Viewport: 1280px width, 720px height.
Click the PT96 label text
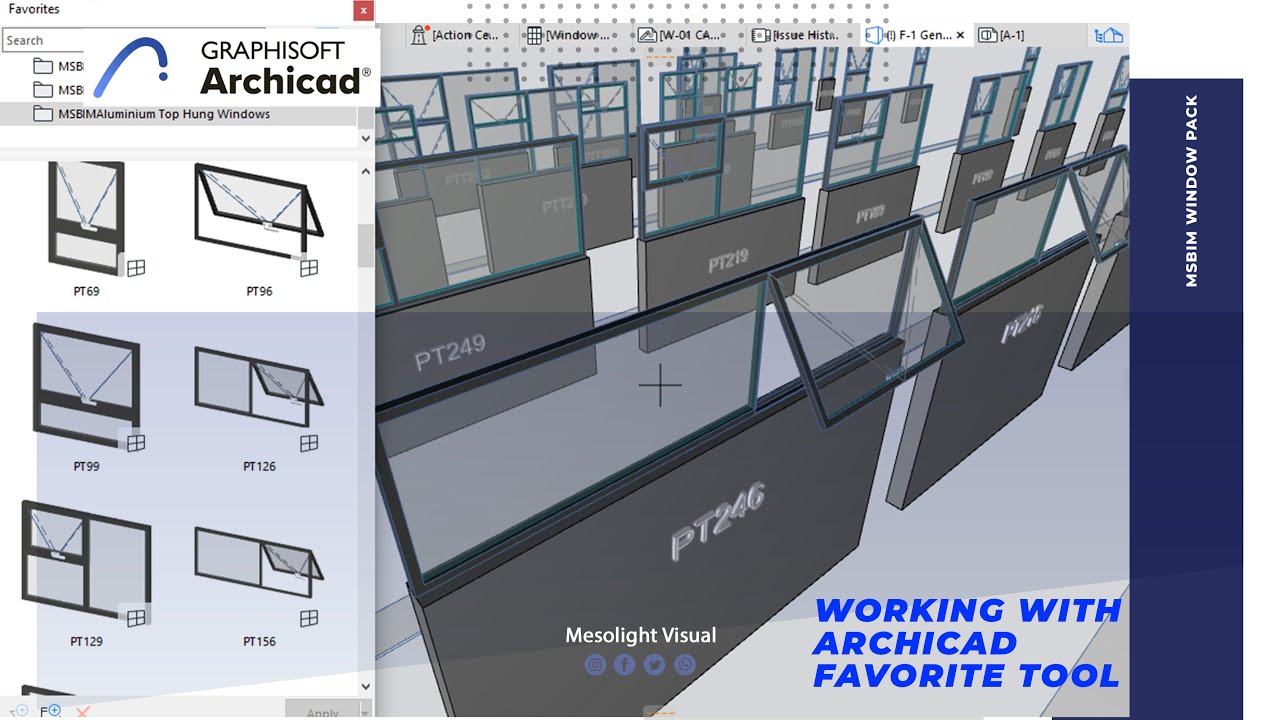coord(259,291)
